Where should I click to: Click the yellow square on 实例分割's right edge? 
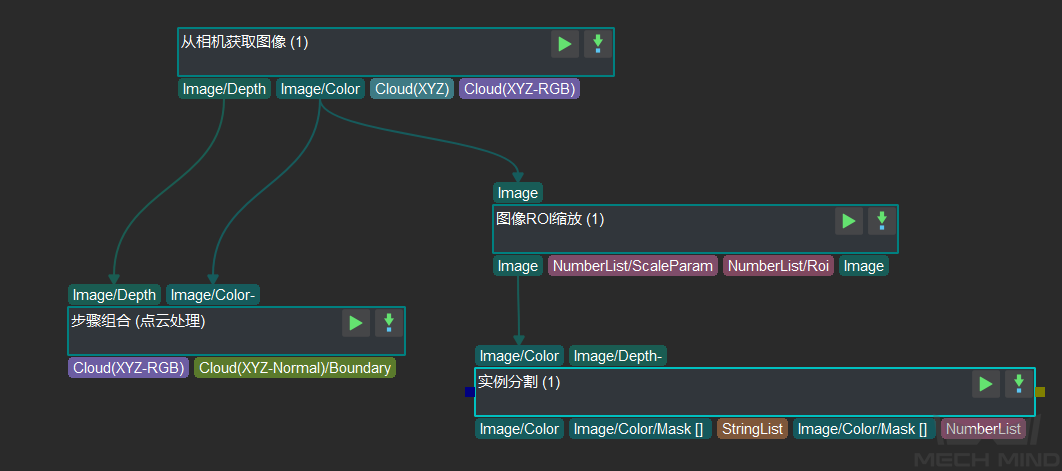point(1040,392)
